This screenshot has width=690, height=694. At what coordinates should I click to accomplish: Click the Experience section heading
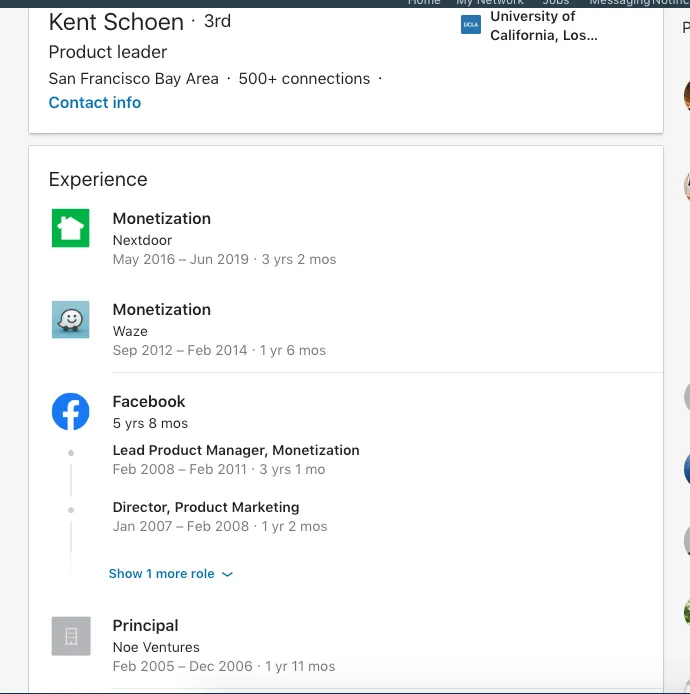[98, 180]
